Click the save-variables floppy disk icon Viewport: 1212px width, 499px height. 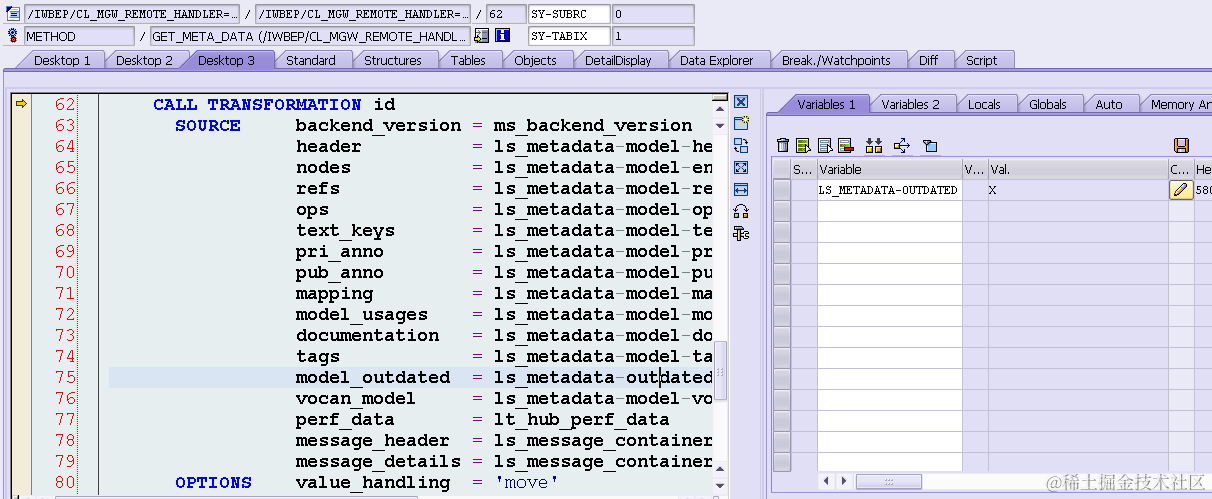click(x=1181, y=146)
